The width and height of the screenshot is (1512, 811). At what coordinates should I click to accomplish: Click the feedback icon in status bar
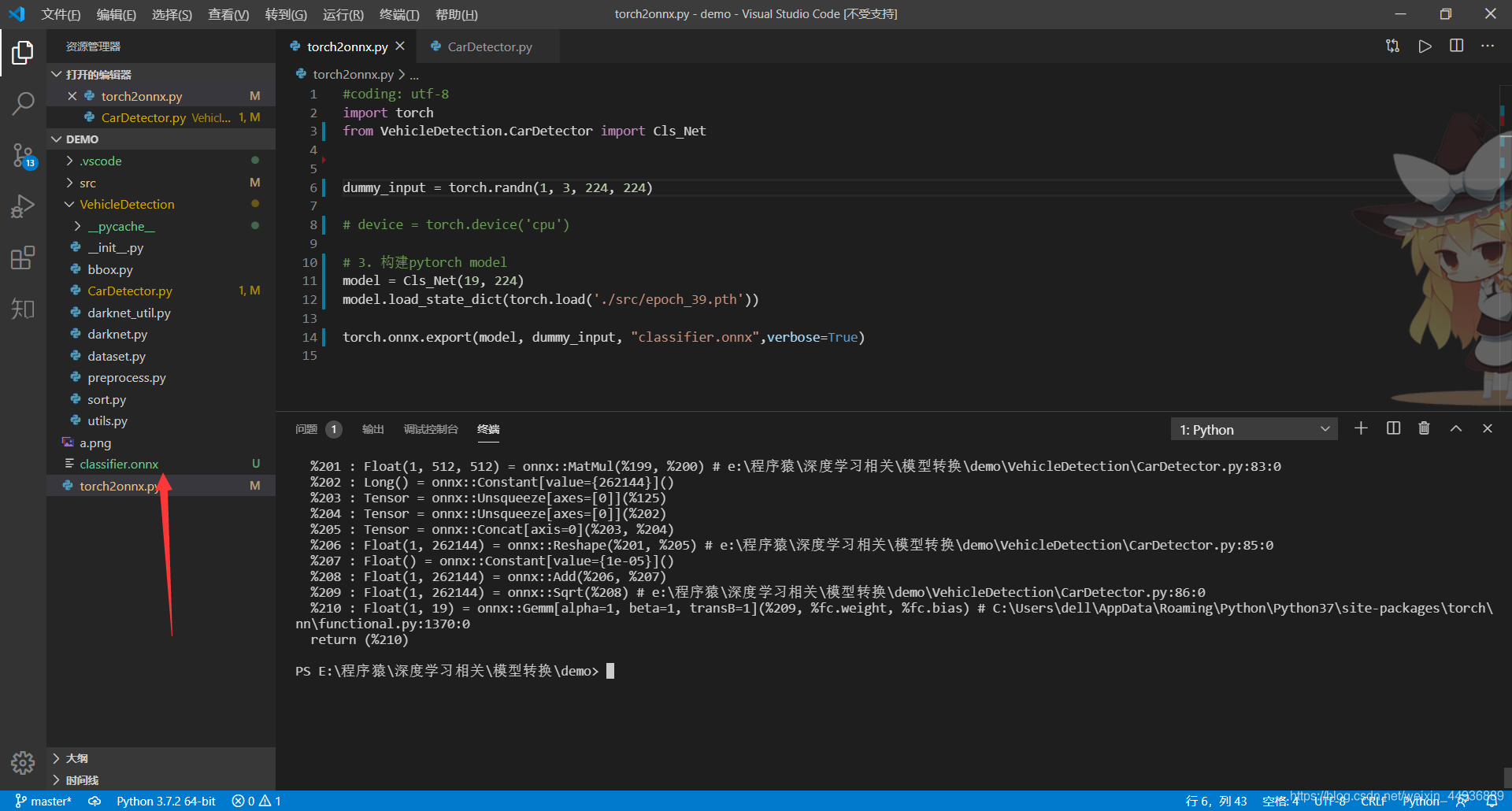(x=1462, y=801)
